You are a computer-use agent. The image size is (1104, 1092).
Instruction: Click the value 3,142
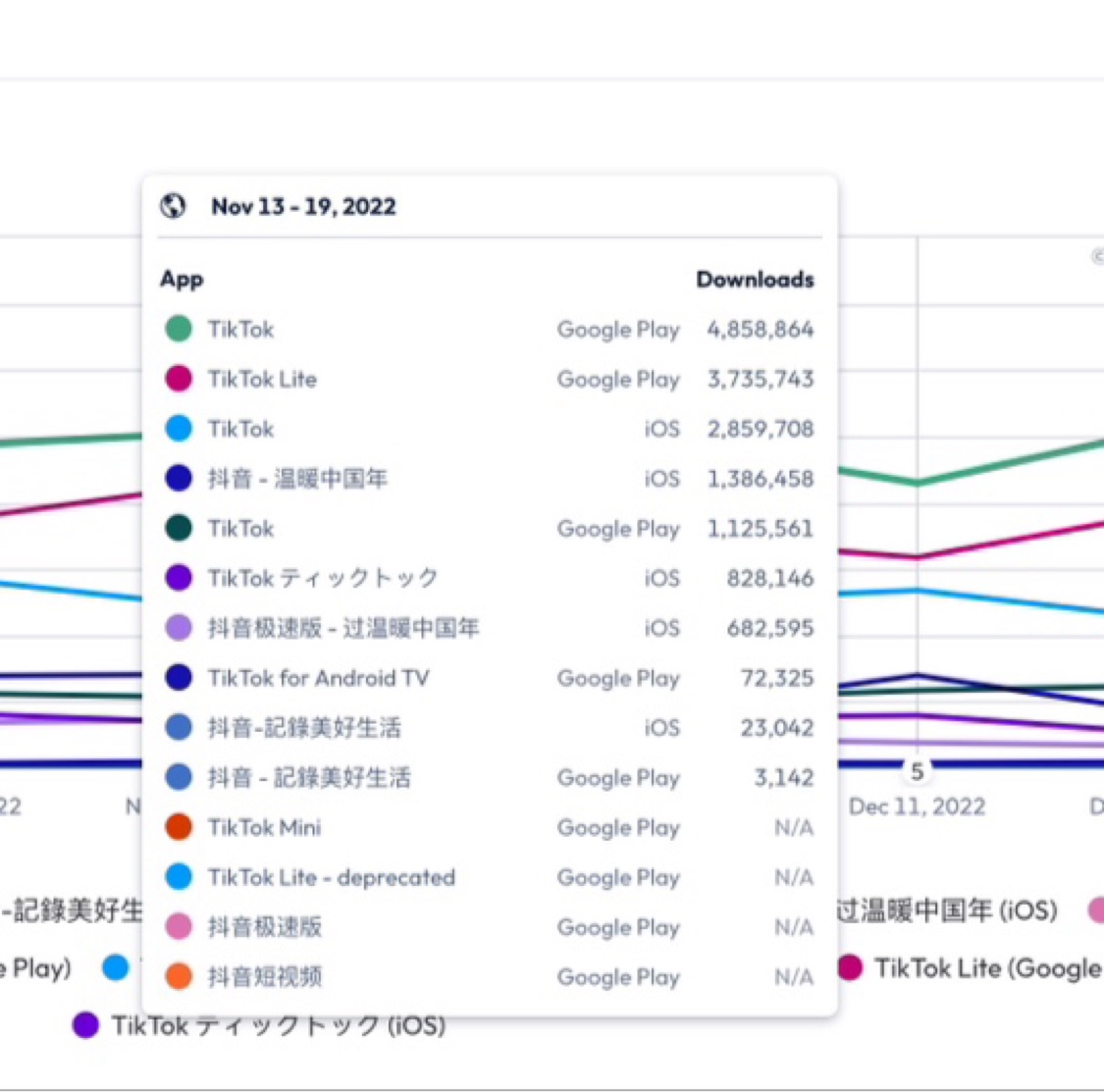pyautogui.click(x=784, y=777)
